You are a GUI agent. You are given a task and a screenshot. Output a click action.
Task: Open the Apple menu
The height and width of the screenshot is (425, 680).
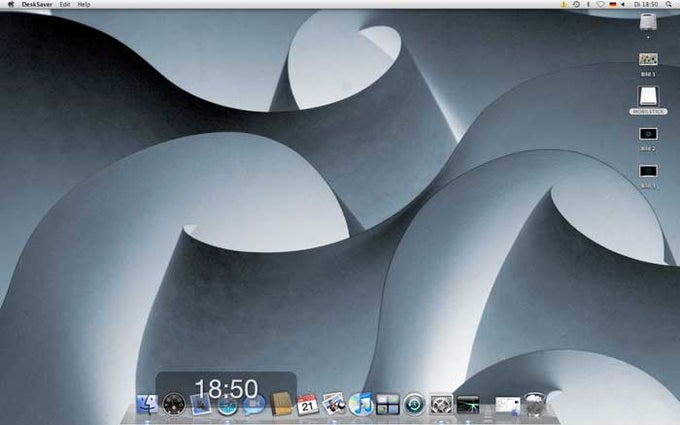[x=11, y=4]
